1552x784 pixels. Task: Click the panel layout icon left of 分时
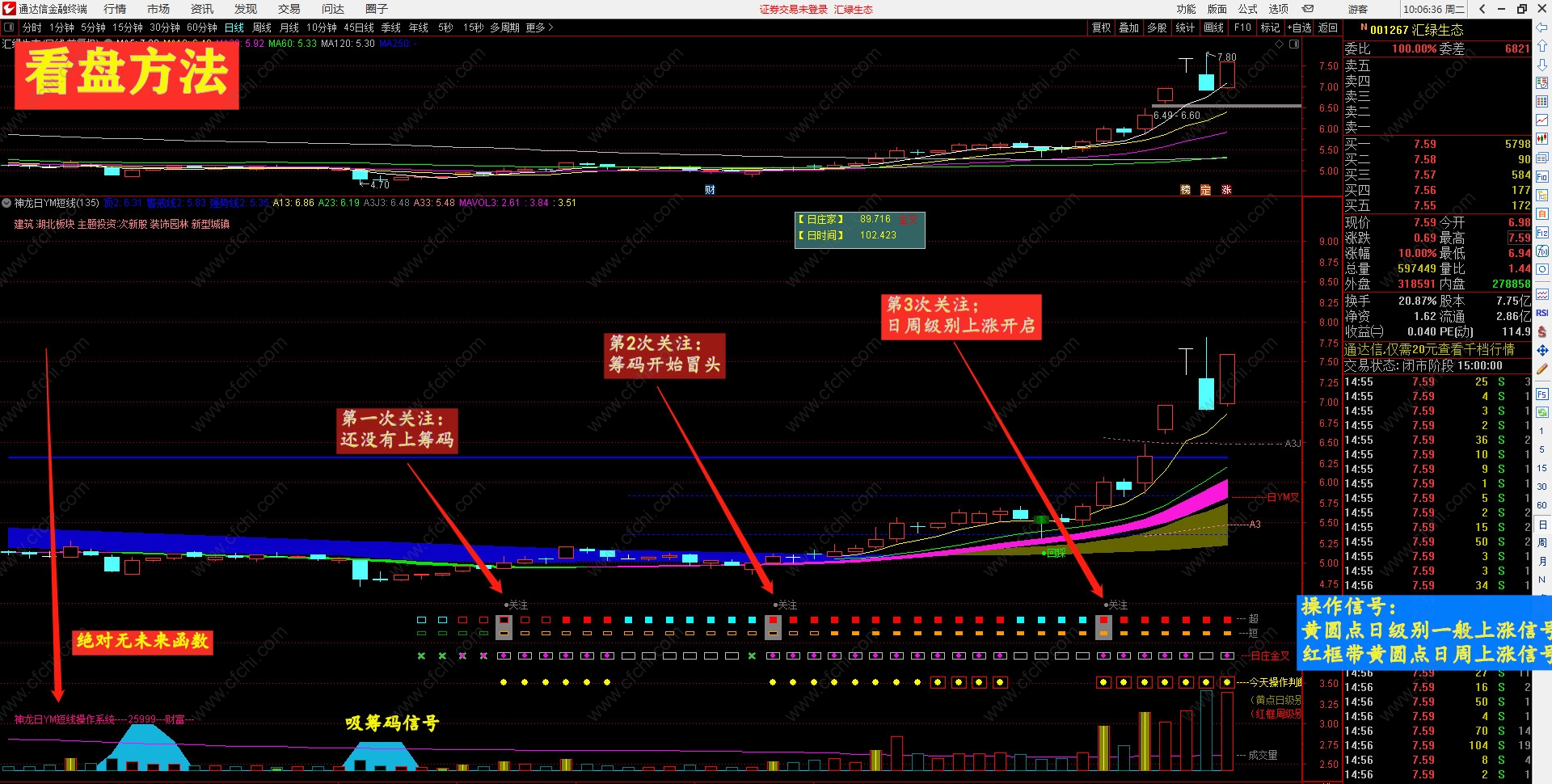(x=9, y=27)
